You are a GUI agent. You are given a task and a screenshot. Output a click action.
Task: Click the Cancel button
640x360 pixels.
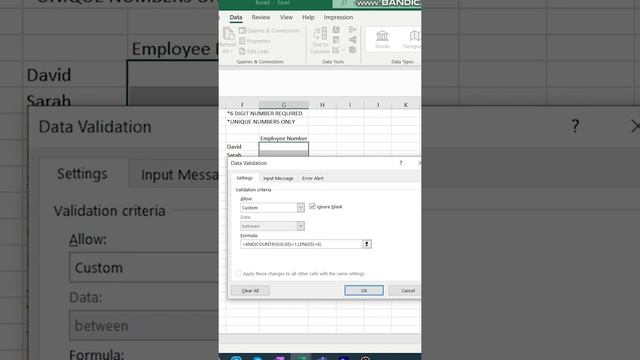[405, 291]
